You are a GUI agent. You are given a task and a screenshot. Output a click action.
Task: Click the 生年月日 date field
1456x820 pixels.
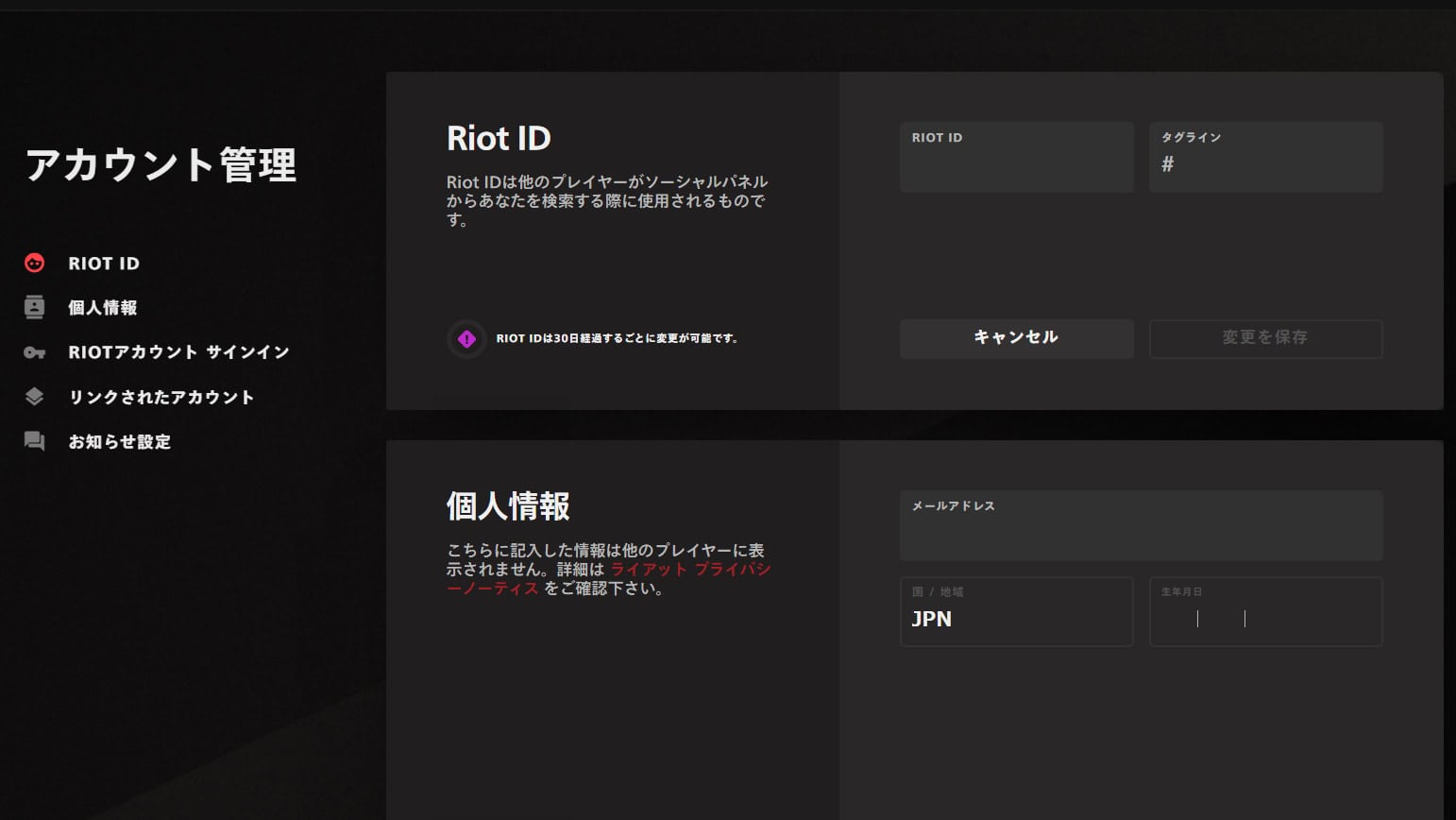point(1265,611)
